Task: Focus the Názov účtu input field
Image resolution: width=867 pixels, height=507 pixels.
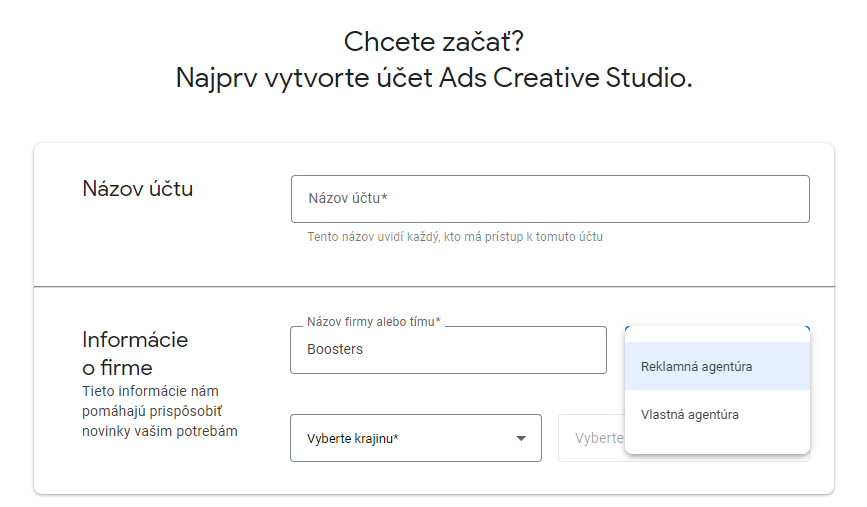Action: [x=550, y=199]
